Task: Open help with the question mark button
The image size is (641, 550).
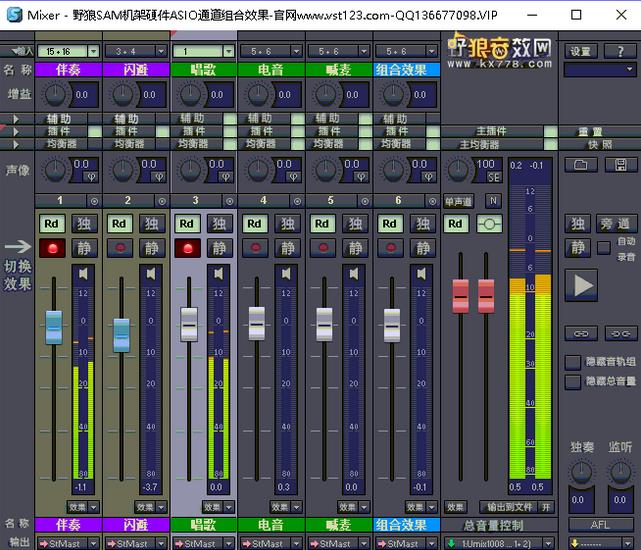Action: tap(621, 51)
